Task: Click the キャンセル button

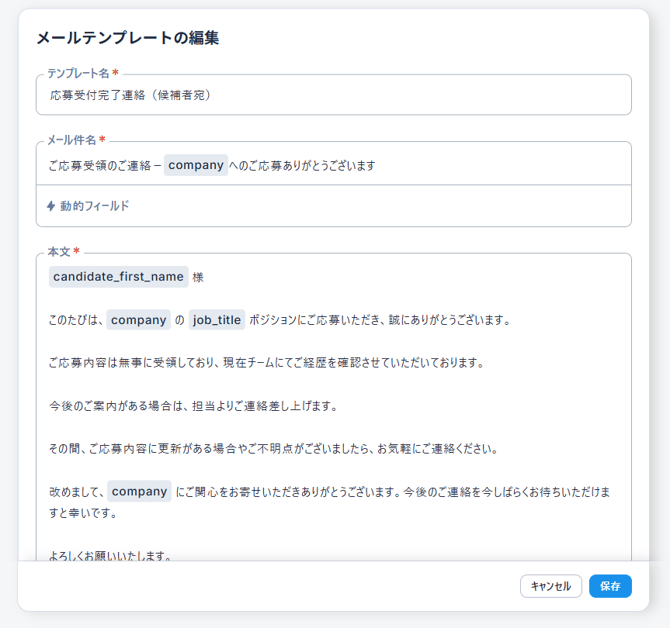Action: click(550, 586)
